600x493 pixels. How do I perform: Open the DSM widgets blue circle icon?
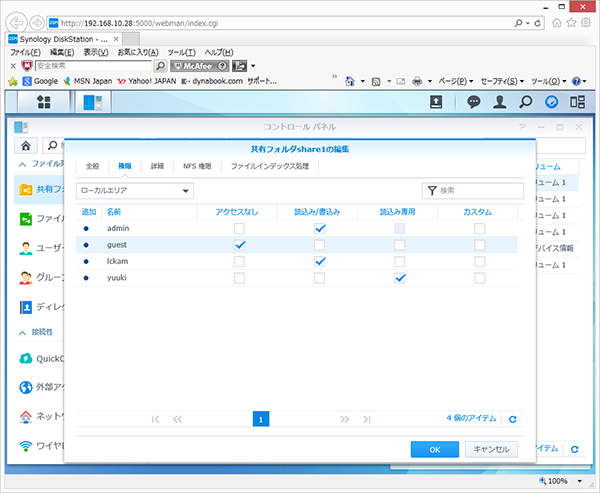tap(551, 102)
